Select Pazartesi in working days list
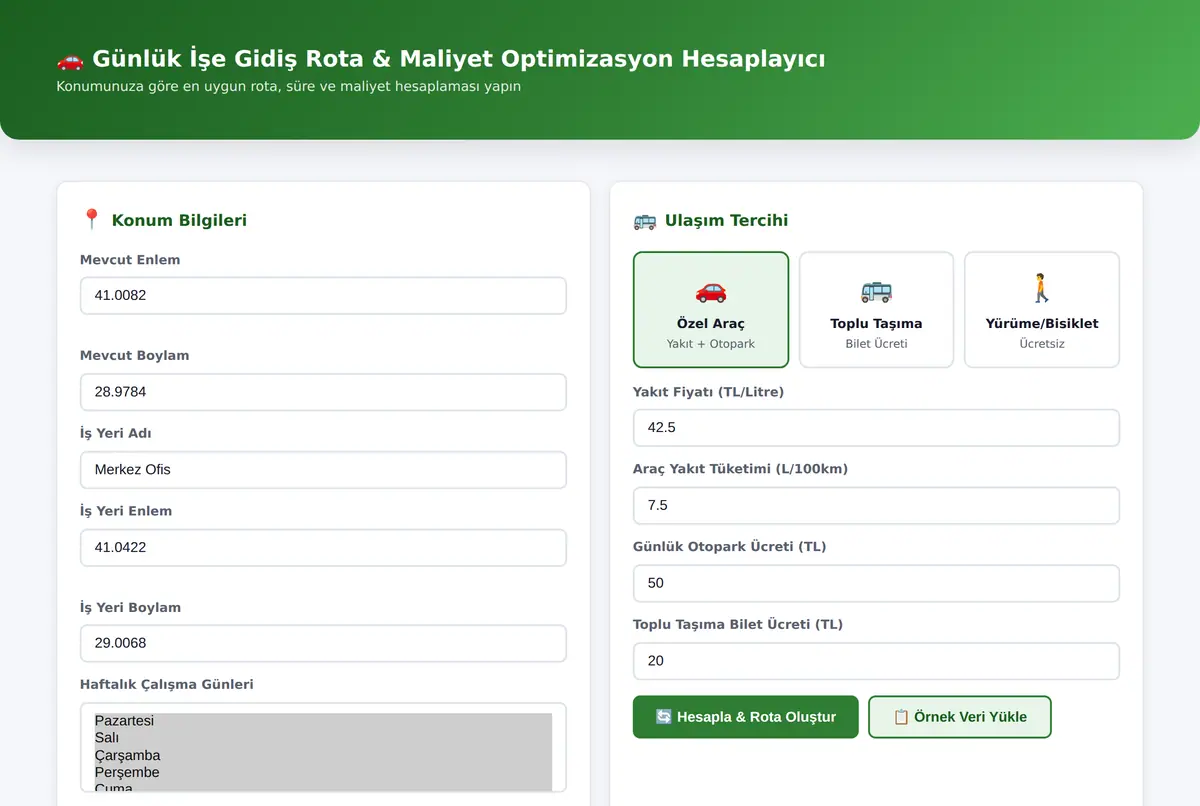Viewport: 1200px width, 806px height. [x=323, y=721]
